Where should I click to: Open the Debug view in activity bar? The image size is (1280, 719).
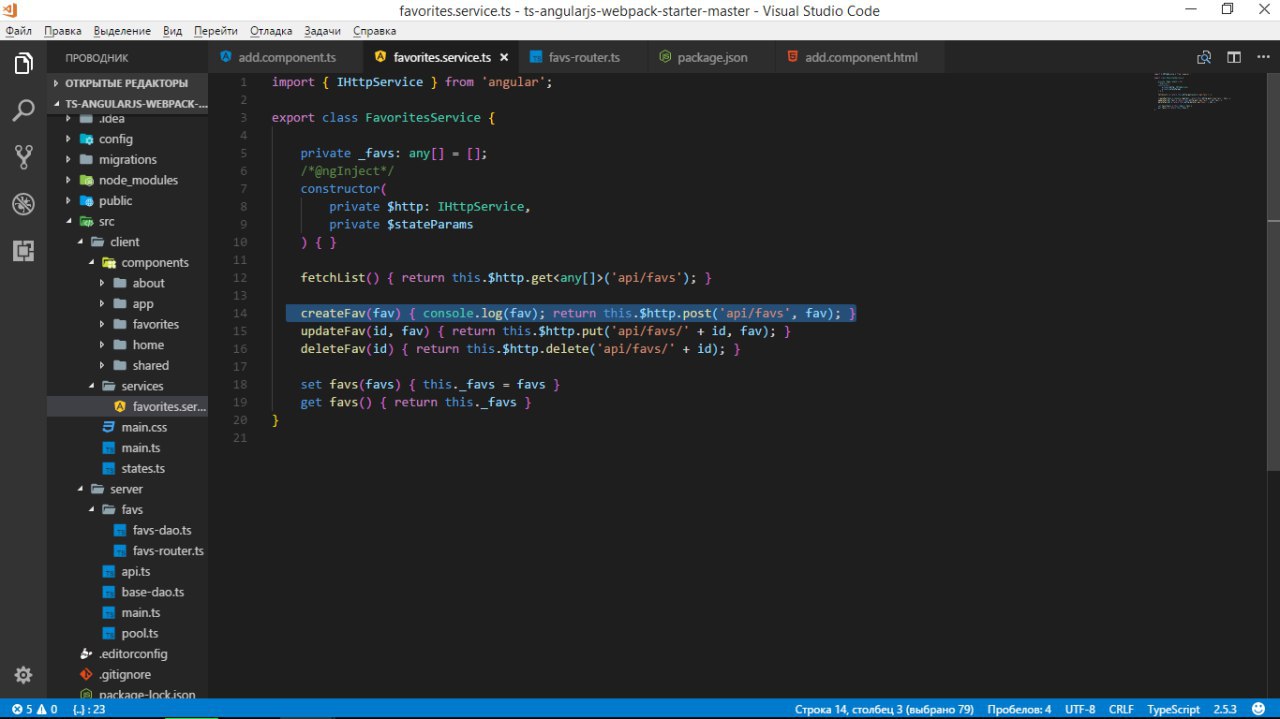coord(23,204)
